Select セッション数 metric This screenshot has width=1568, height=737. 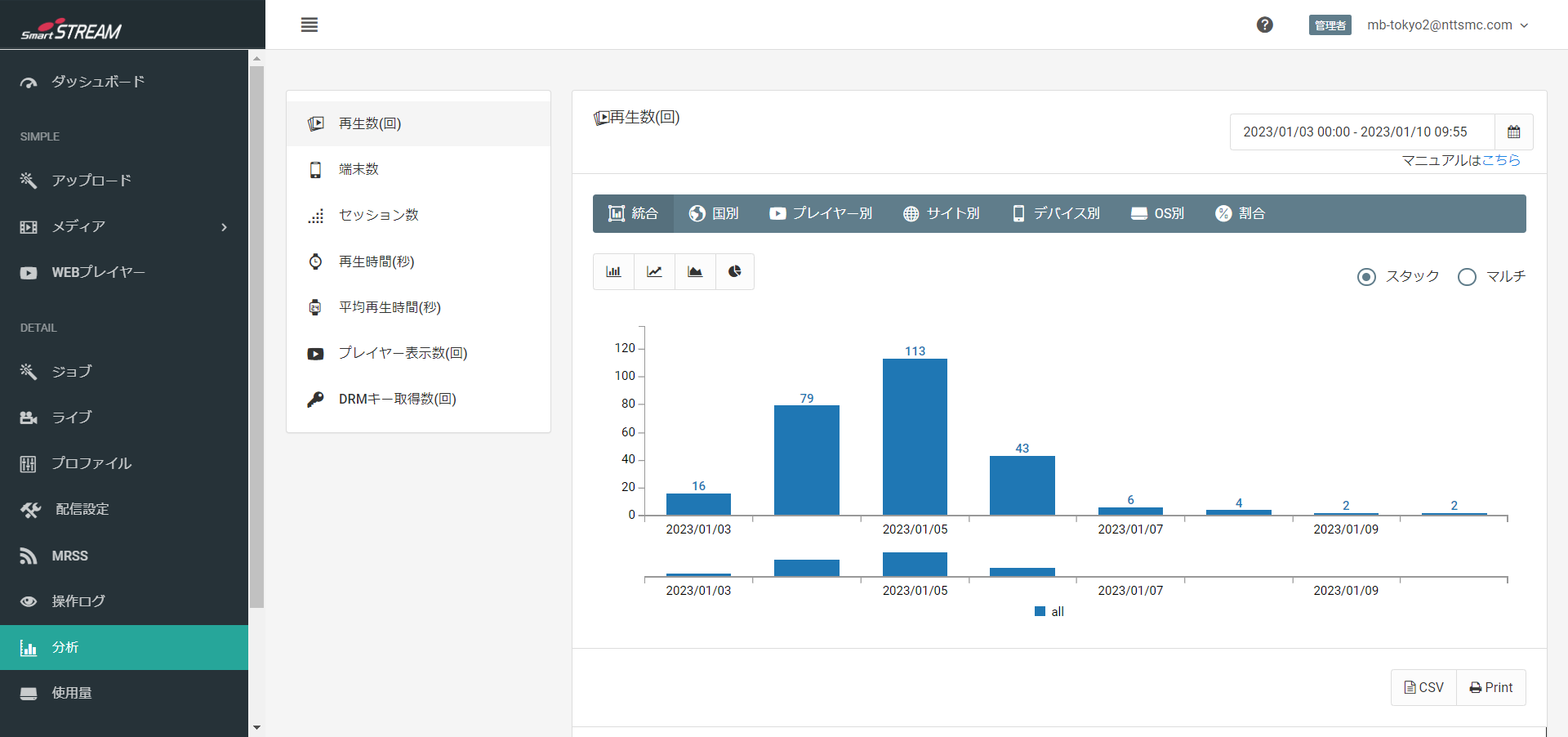click(418, 215)
